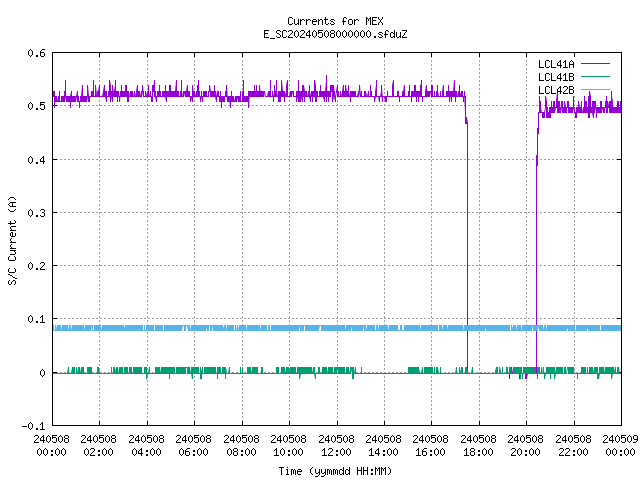Click the 240508 22:00 x-axis tick label
Screen dimensions: 640x480
point(573,446)
